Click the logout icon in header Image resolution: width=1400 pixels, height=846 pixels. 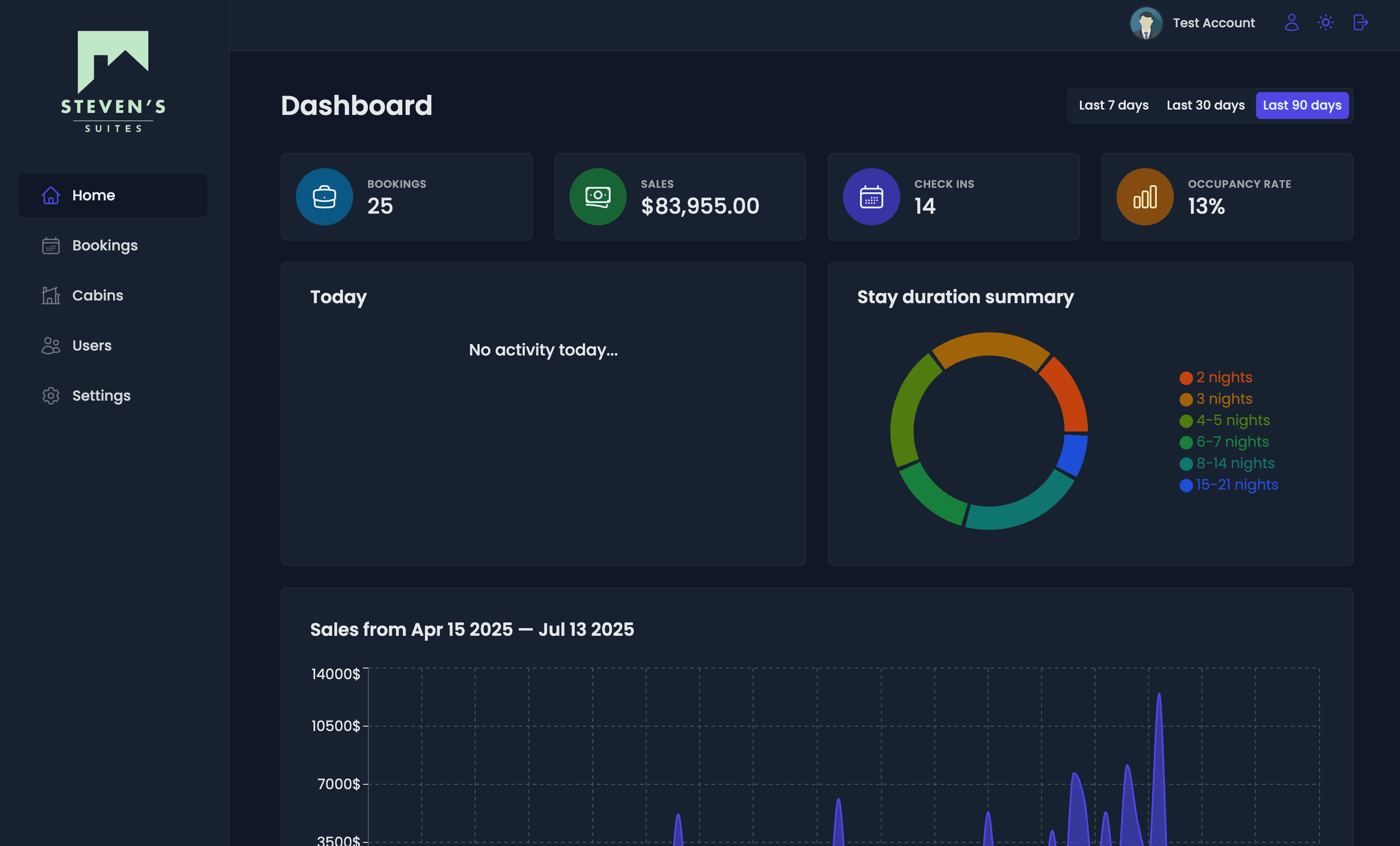(1360, 23)
